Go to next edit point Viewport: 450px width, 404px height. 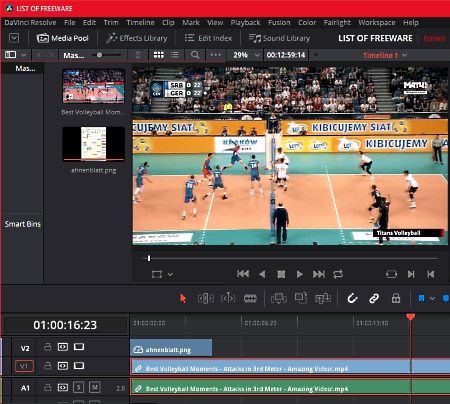tap(411, 274)
